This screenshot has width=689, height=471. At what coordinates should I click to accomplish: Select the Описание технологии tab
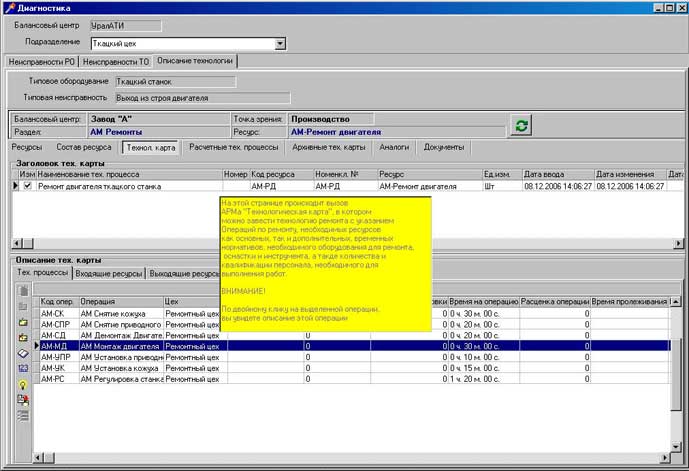point(195,61)
